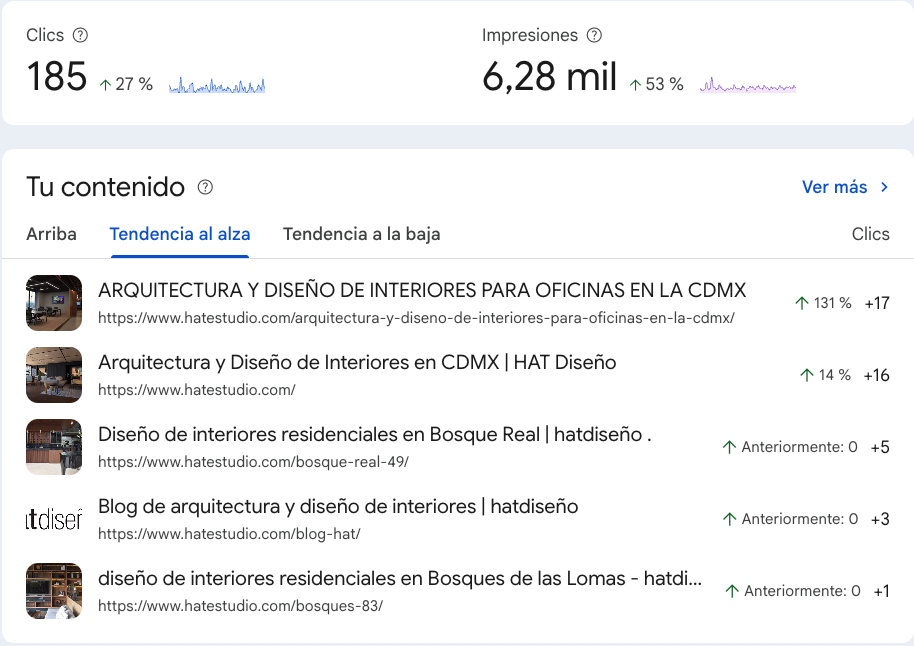Open the help icon beside Clics
The height and width of the screenshot is (646, 914).
[80, 36]
